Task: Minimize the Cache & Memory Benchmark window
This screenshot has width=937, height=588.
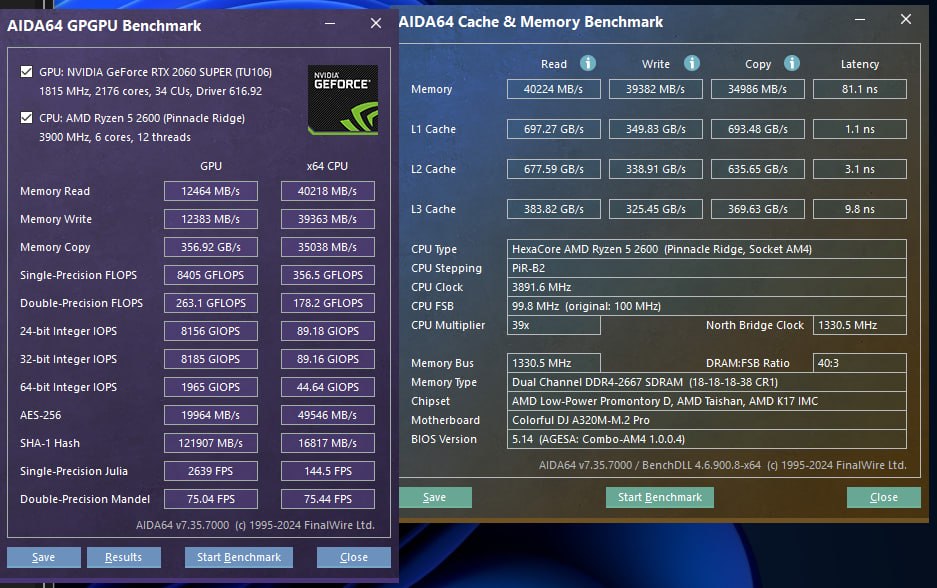Action: 860,20
